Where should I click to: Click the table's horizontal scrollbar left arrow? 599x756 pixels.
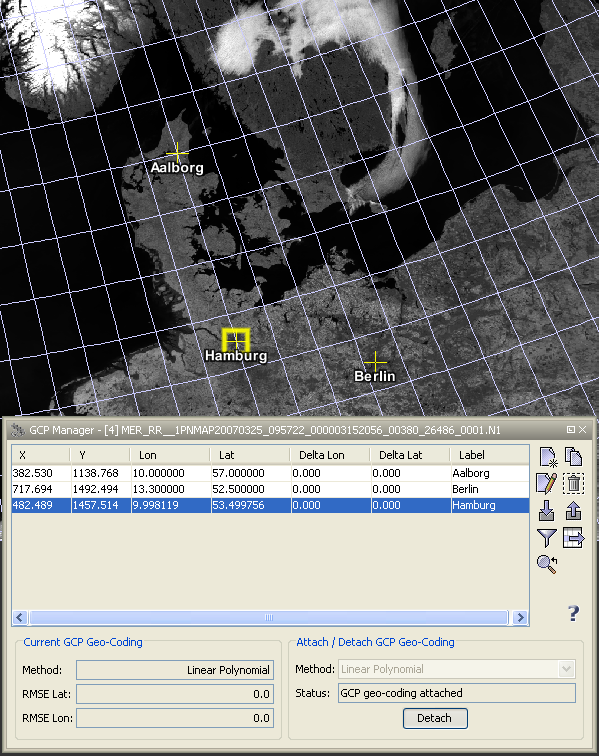(20, 618)
